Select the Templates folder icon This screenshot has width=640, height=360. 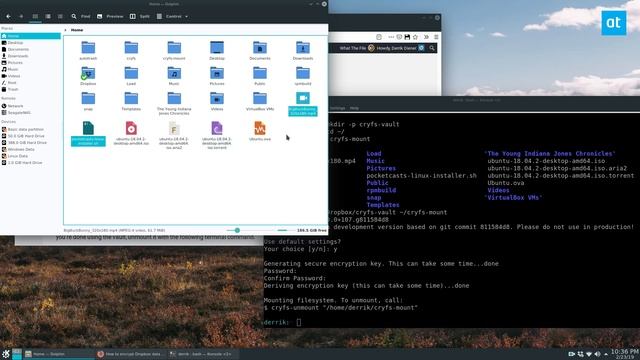pyautogui.click(x=131, y=98)
